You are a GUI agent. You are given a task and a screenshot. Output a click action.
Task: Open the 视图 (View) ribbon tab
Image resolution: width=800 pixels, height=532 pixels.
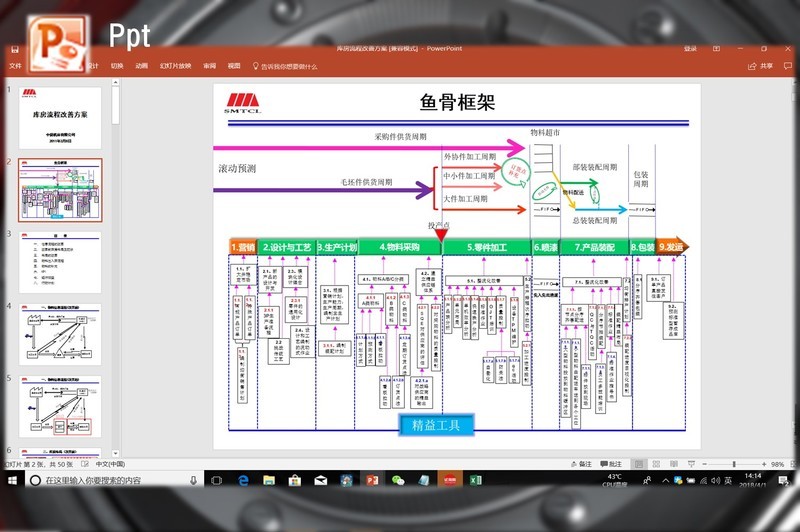coord(234,66)
